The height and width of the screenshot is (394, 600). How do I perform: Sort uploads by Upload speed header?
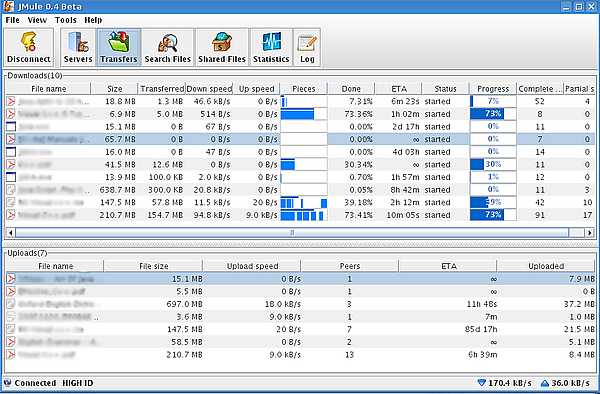[x=252, y=266]
